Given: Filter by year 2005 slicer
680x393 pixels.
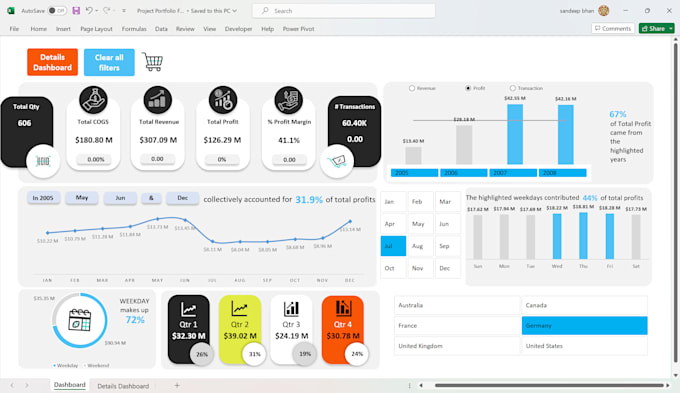Looking at the screenshot, I should [414, 173].
